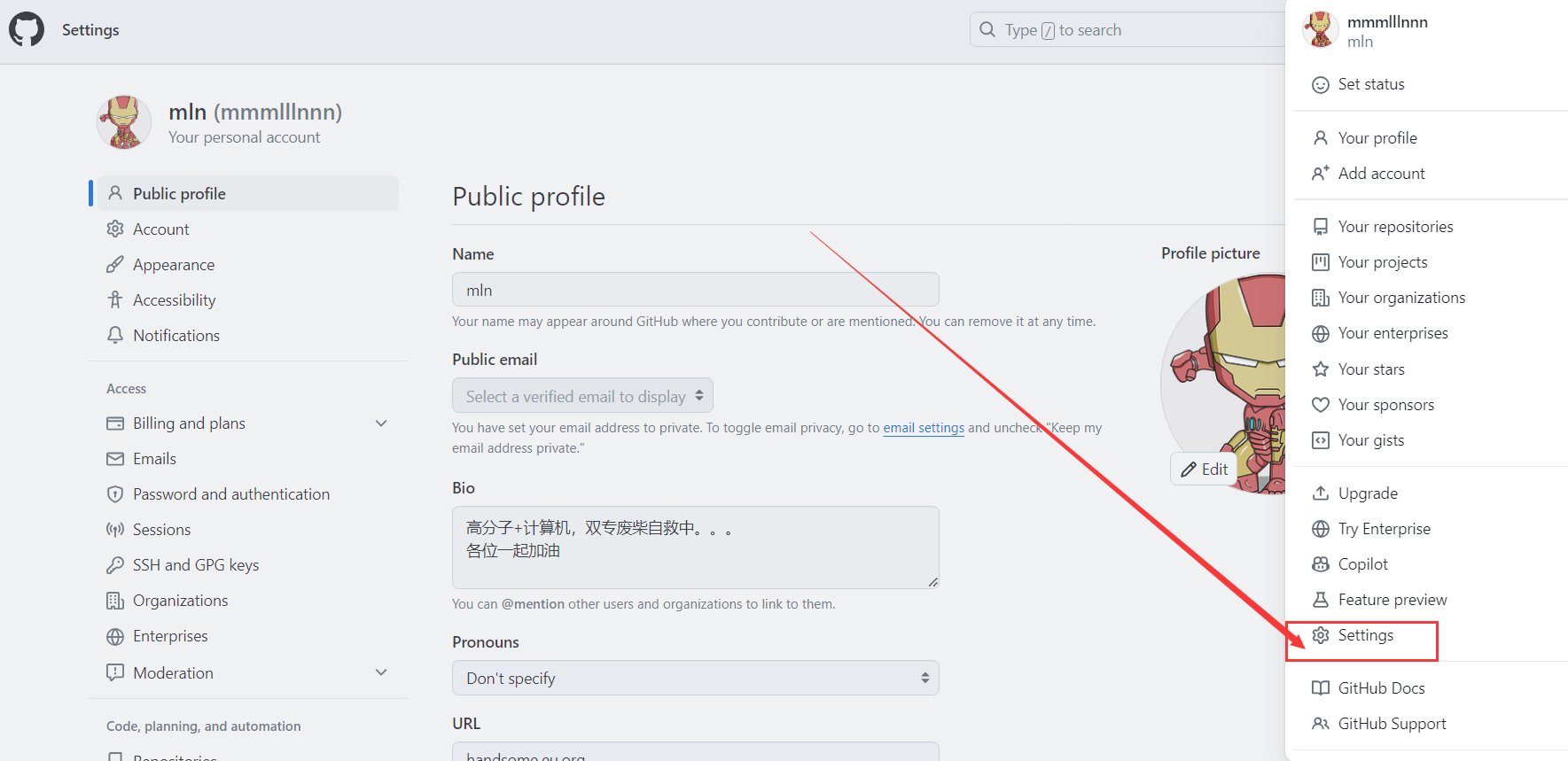Click the Your stars star icon
1568x761 pixels.
click(1321, 369)
